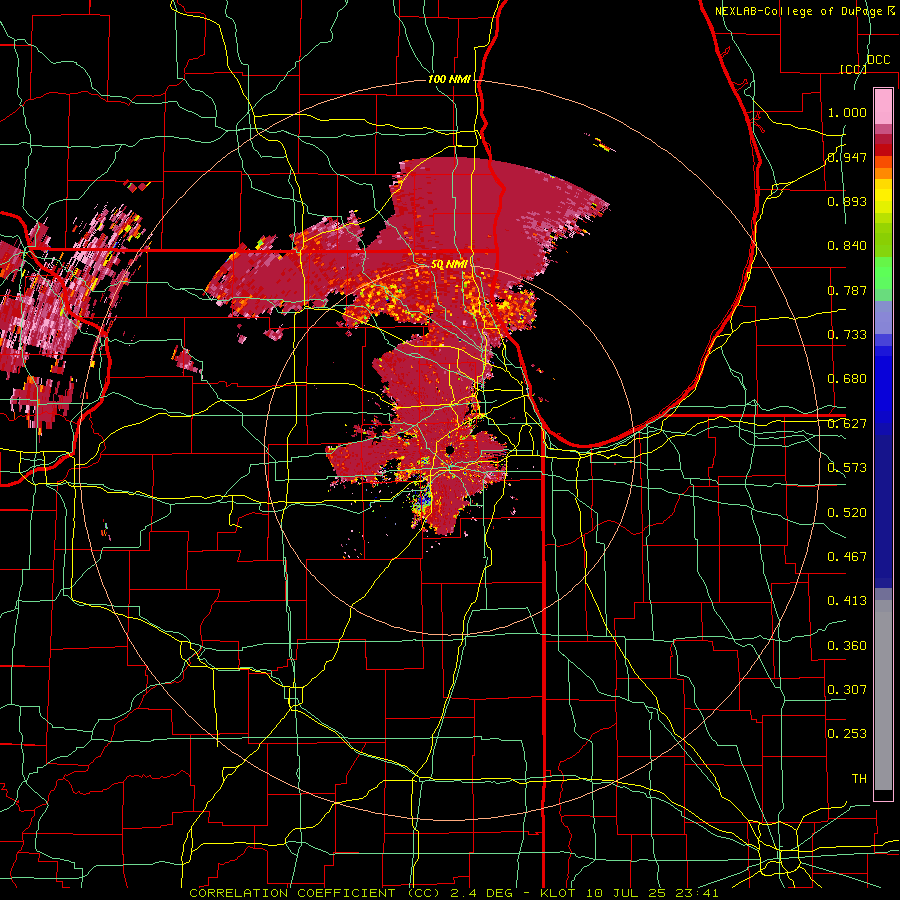Click the TH label near the scale bottom
Viewport: 900px width, 900px height.
click(859, 779)
